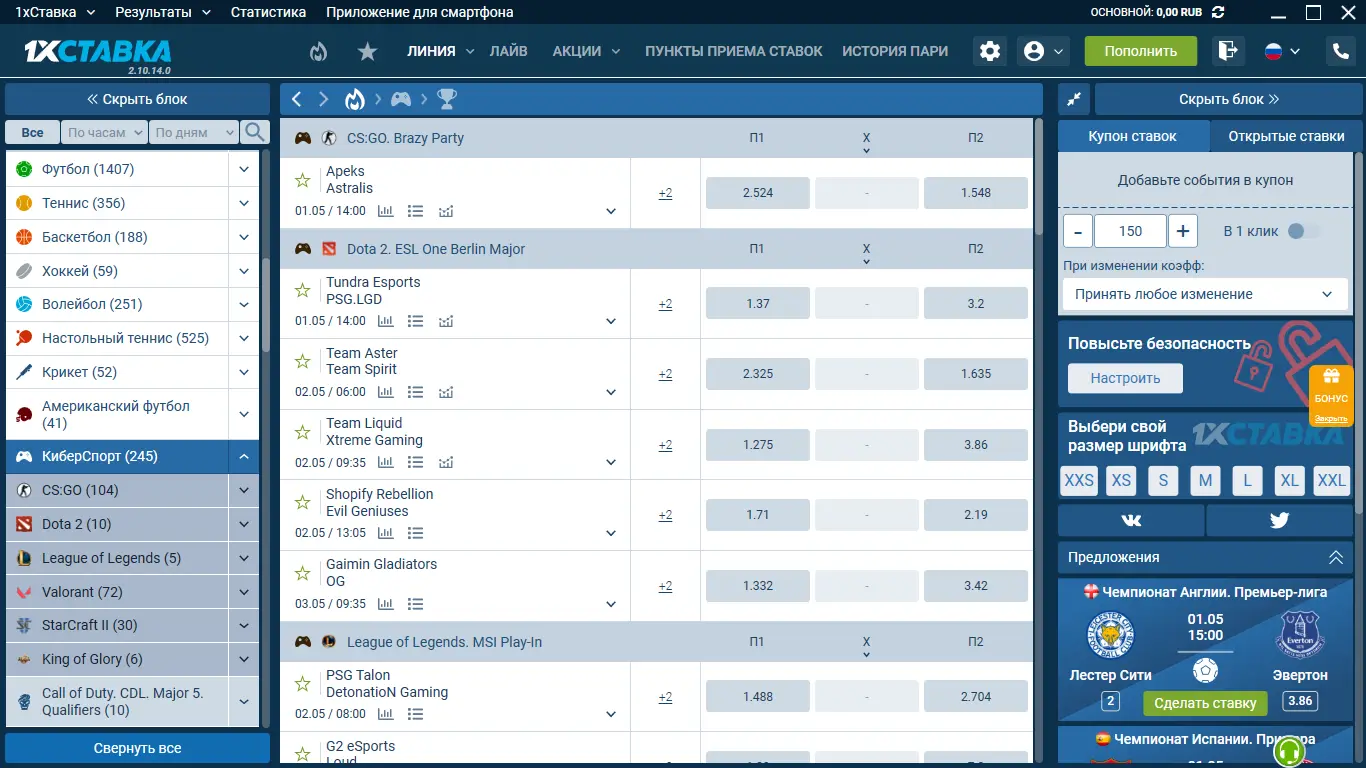This screenshot has width=1366, height=768.
Task: Click the bet amount input field
Action: pyautogui.click(x=1130, y=231)
